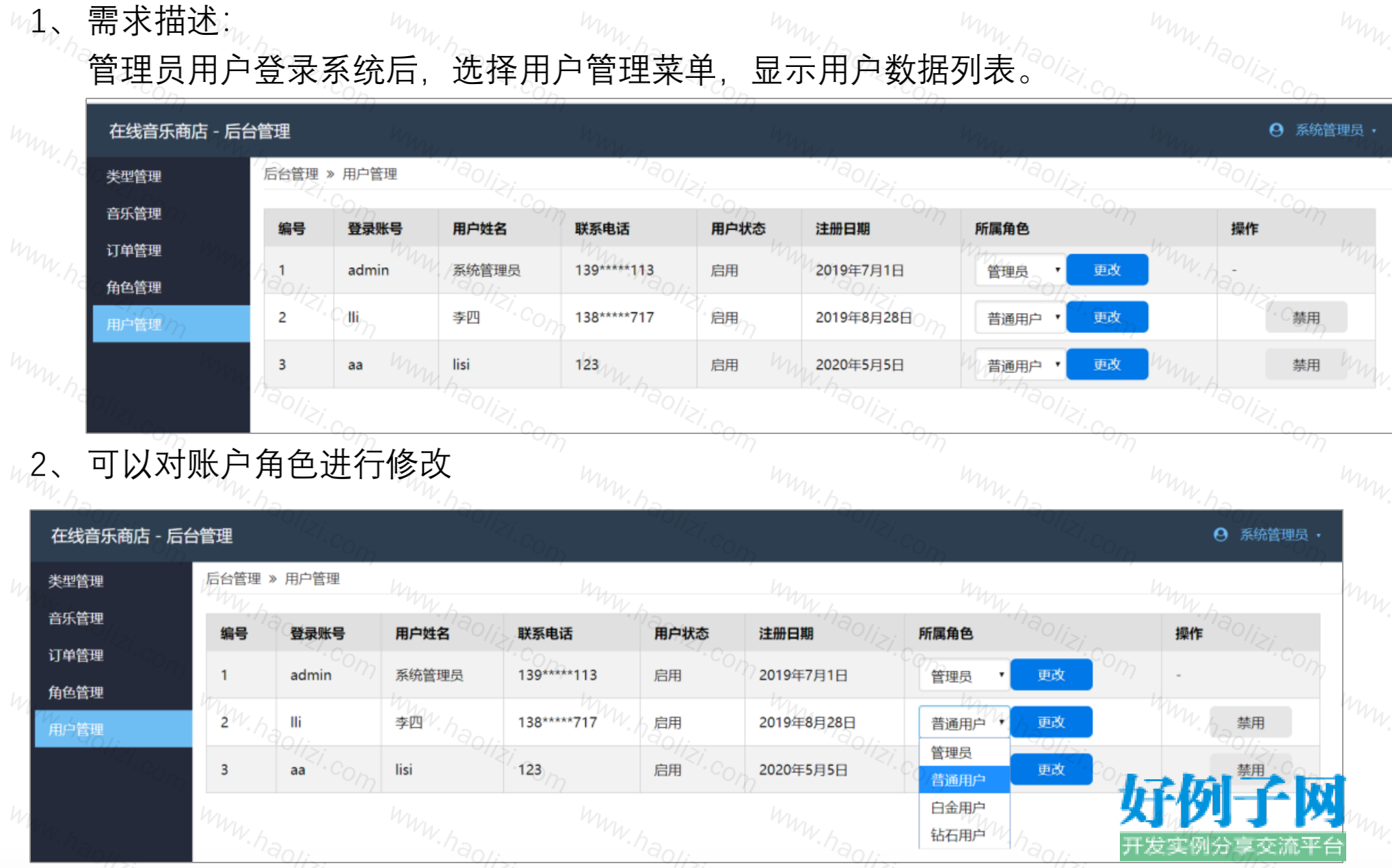Image resolution: width=1392 pixels, height=868 pixels.
Task: Expand aa's 普通用户 role dropdown in upper screenshot
Action: click(x=1020, y=365)
